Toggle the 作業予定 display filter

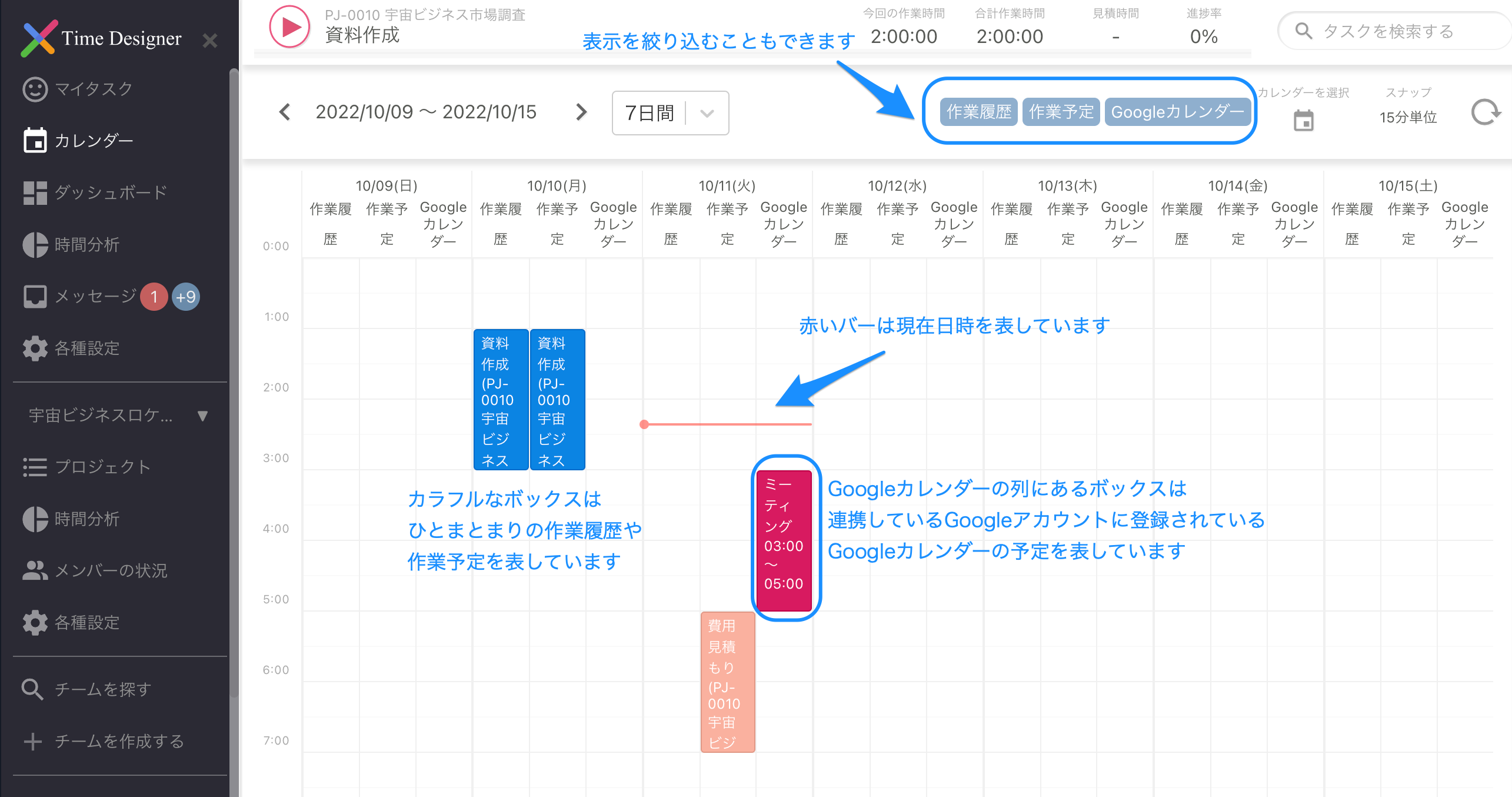click(1061, 112)
